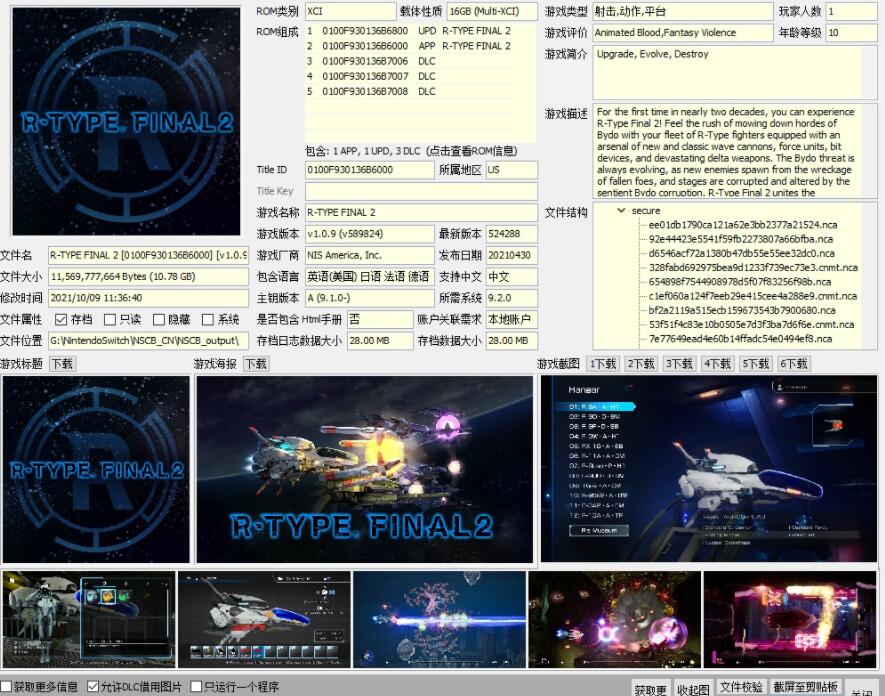This screenshot has height=696, width=885.
Task: Open ROM info via 包含: 1 APP, 1 UPD, 3 DLC text
Action: click(411, 151)
